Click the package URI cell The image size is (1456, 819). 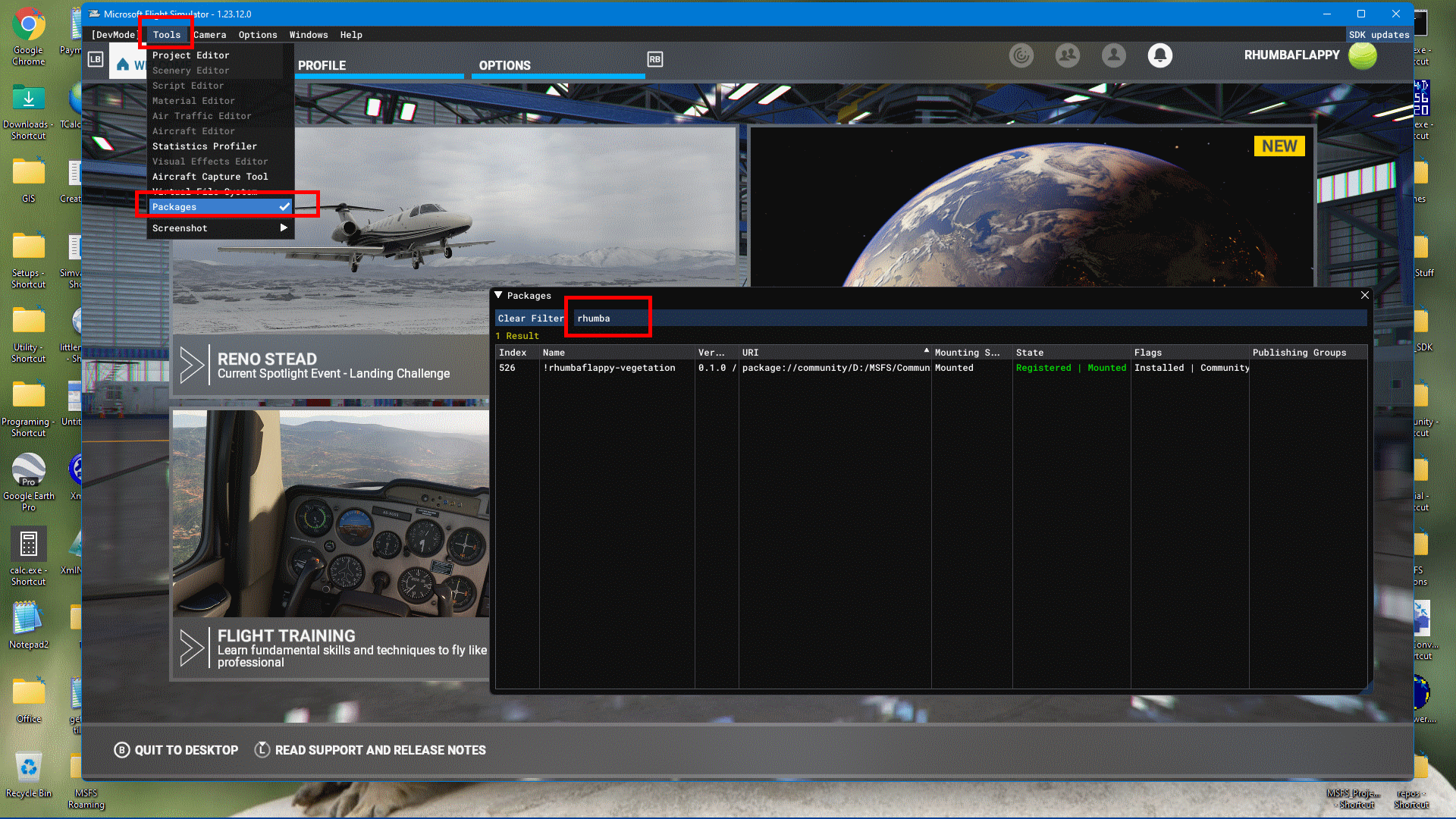(x=836, y=368)
